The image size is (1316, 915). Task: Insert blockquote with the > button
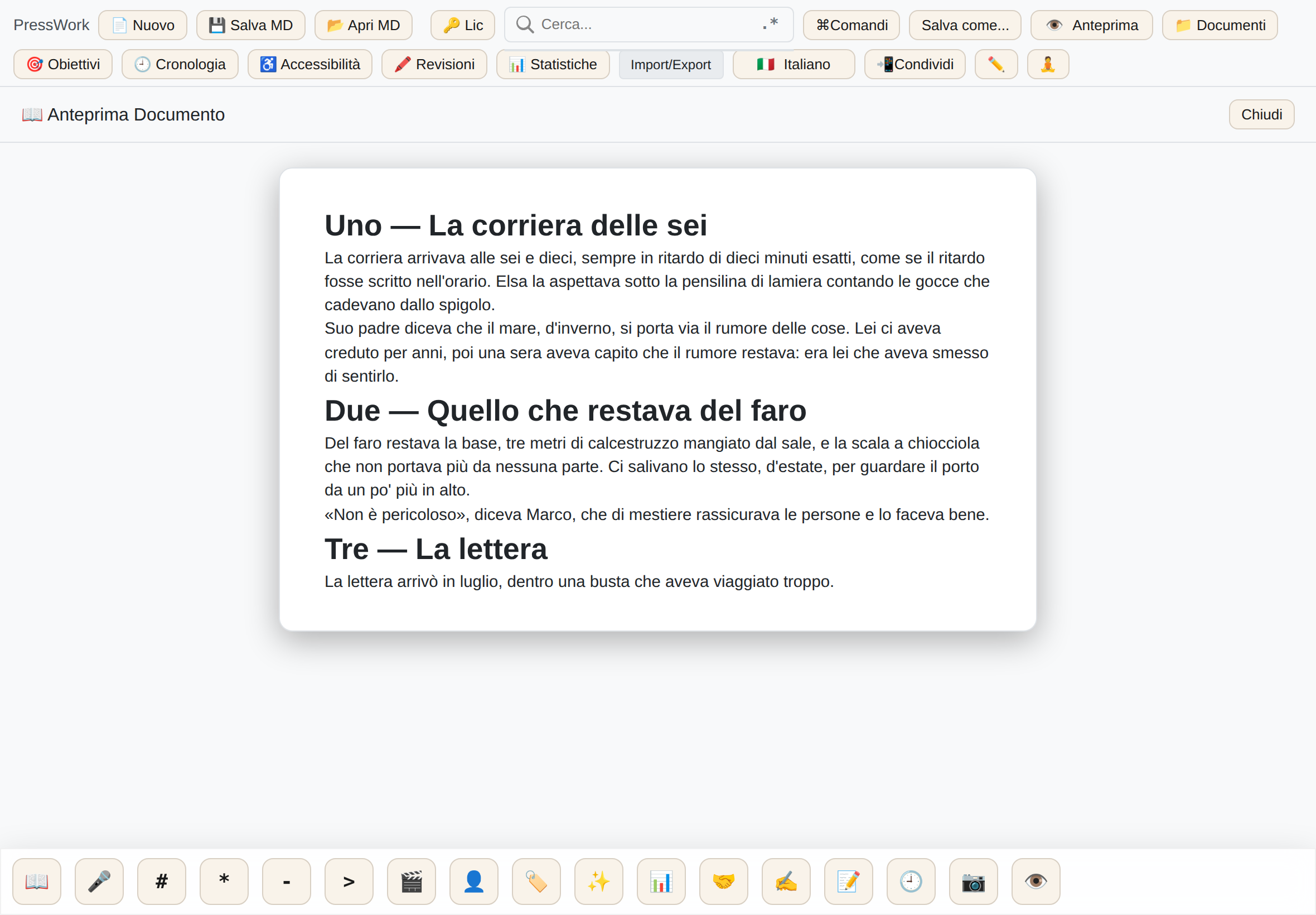pos(349,881)
